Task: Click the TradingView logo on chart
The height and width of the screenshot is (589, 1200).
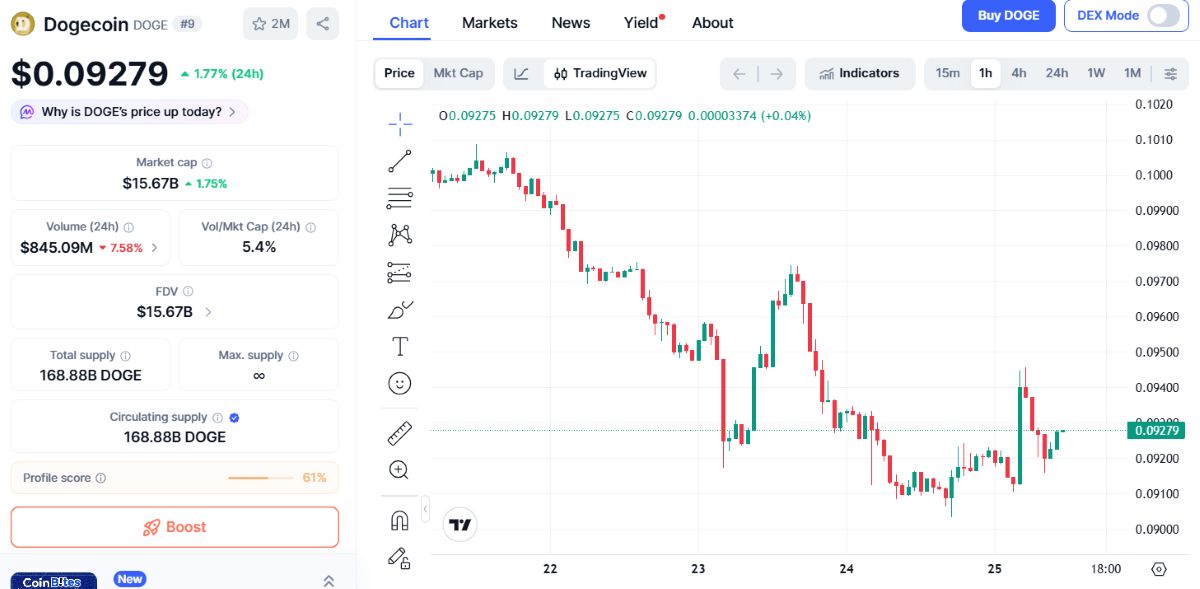Action: point(460,524)
